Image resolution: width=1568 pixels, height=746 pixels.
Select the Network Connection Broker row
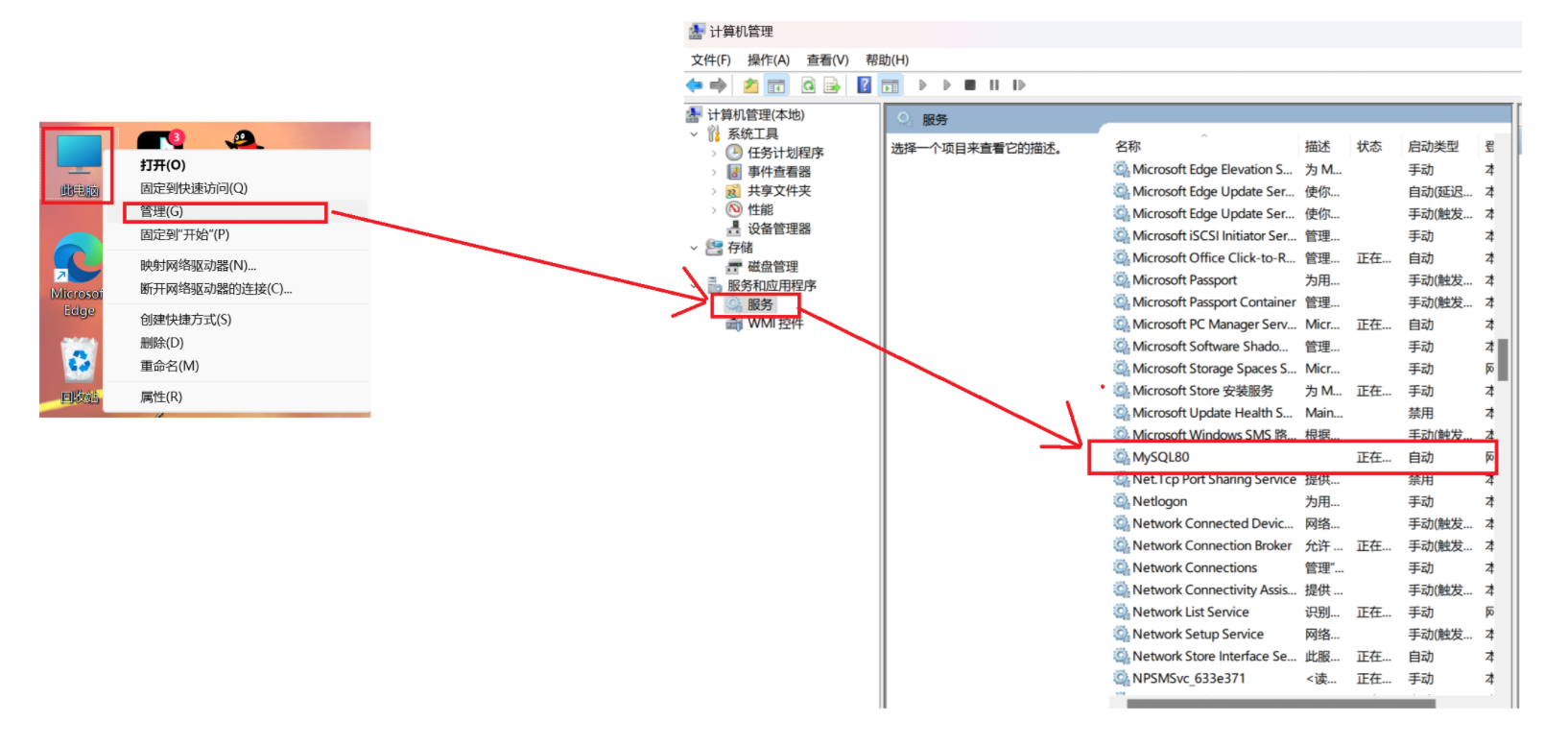tap(1303, 545)
